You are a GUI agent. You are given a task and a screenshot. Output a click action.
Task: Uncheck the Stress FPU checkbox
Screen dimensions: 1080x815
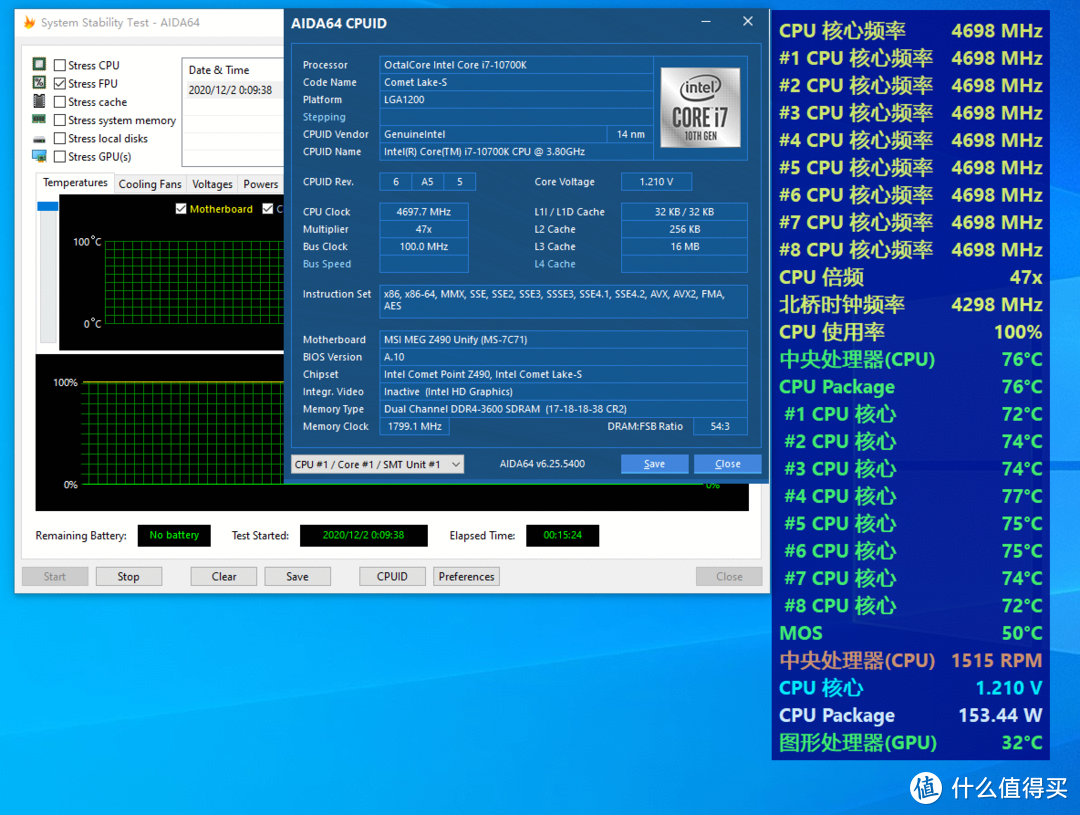coord(60,83)
